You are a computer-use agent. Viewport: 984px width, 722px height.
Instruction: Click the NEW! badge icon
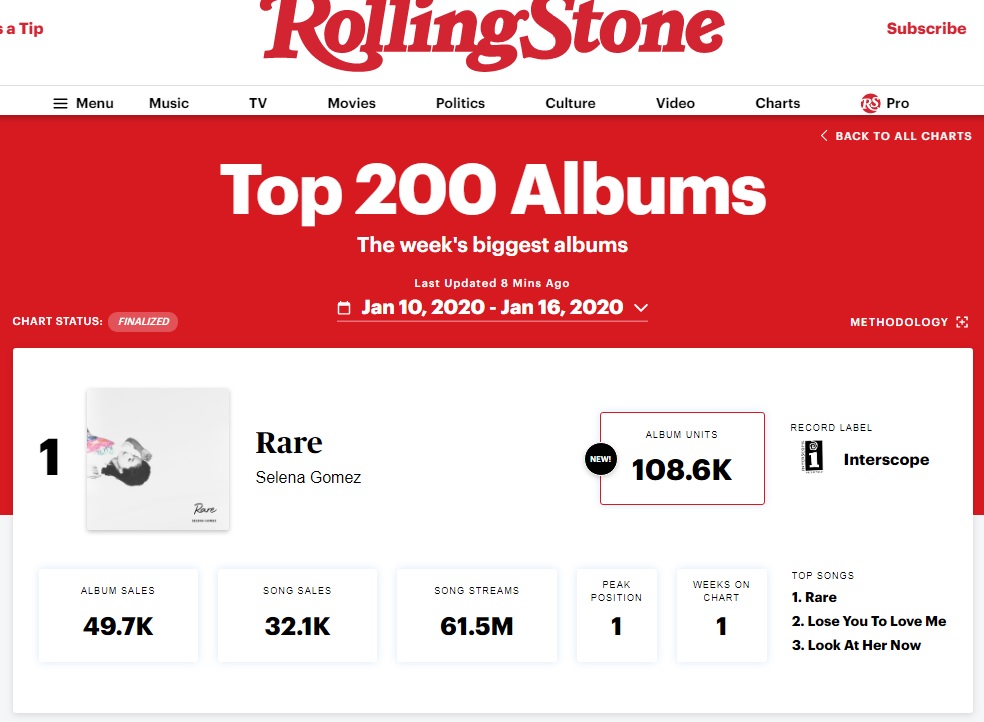click(600, 460)
